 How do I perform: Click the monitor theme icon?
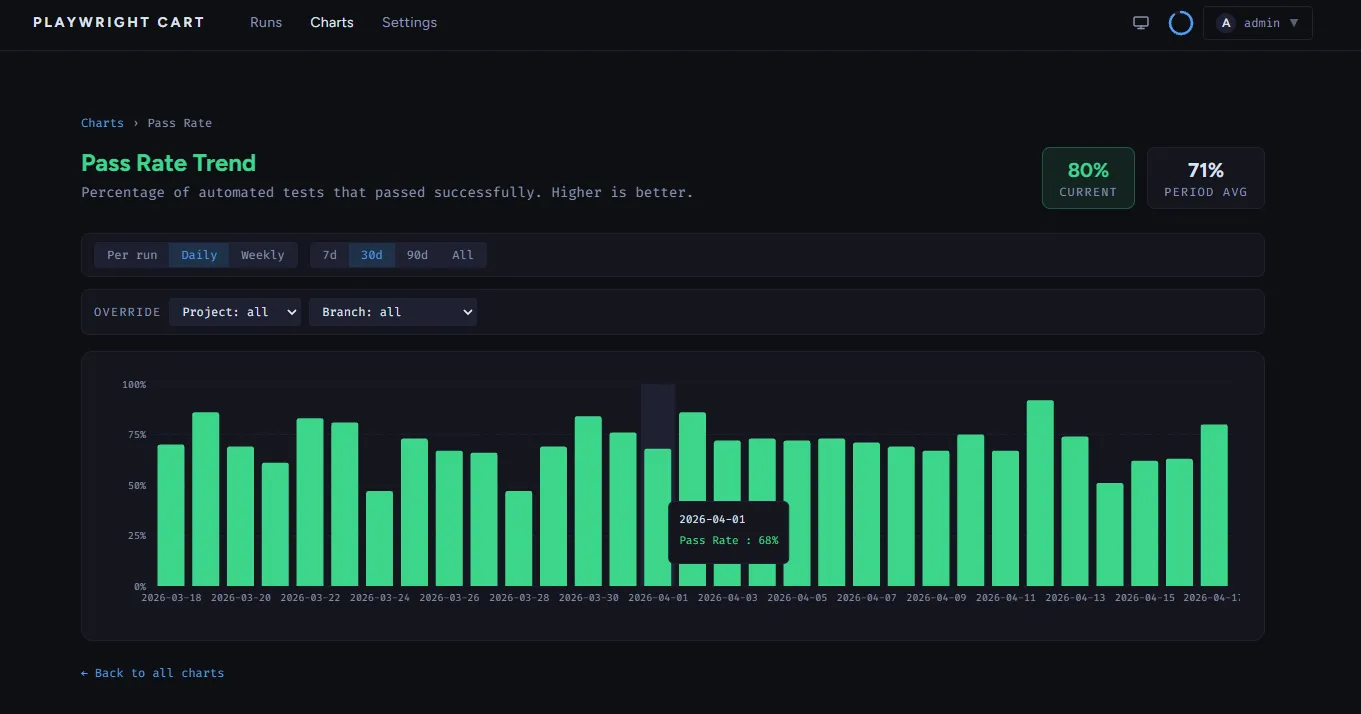click(x=1141, y=22)
